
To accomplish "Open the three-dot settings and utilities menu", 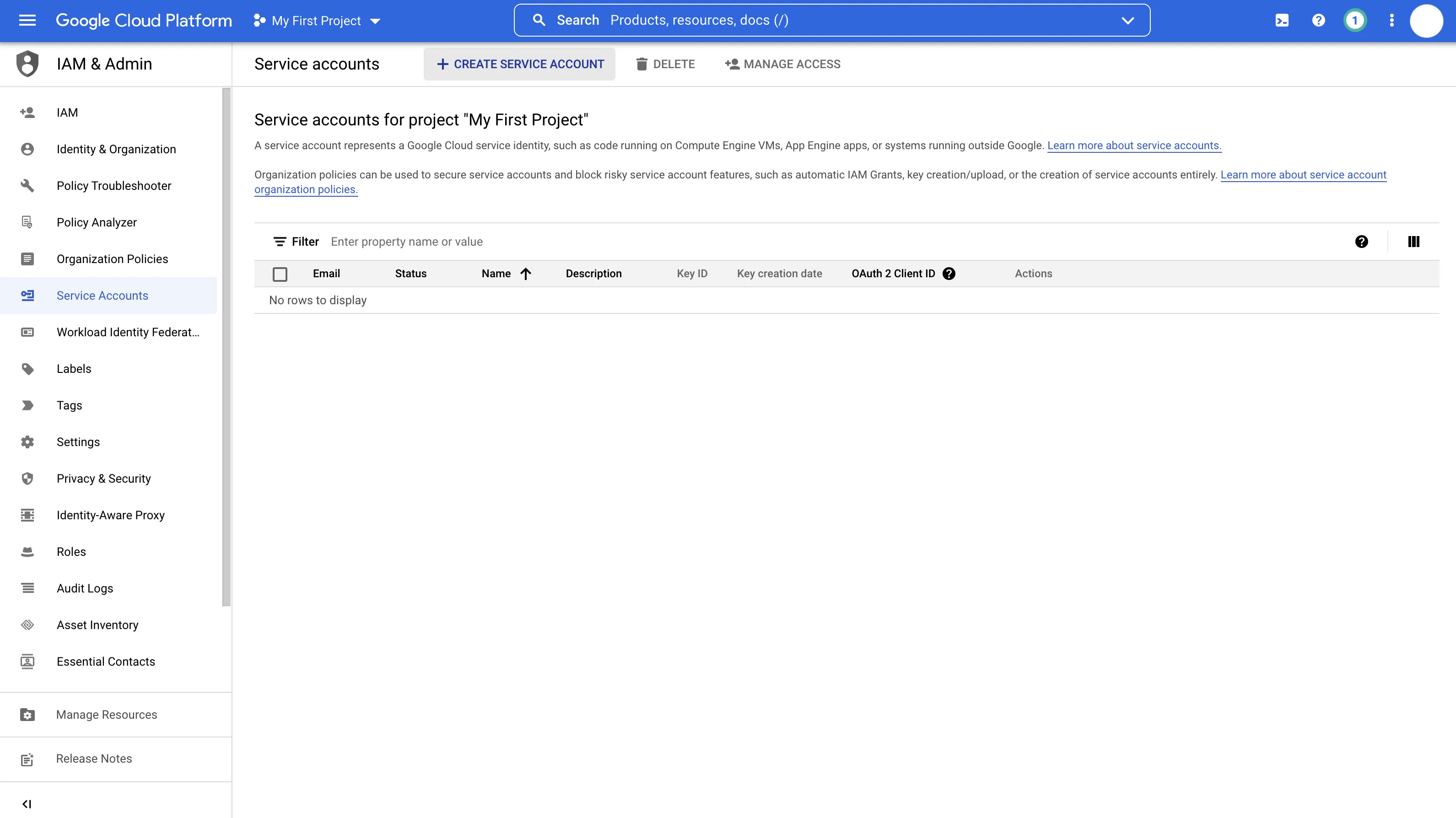I will [1391, 20].
